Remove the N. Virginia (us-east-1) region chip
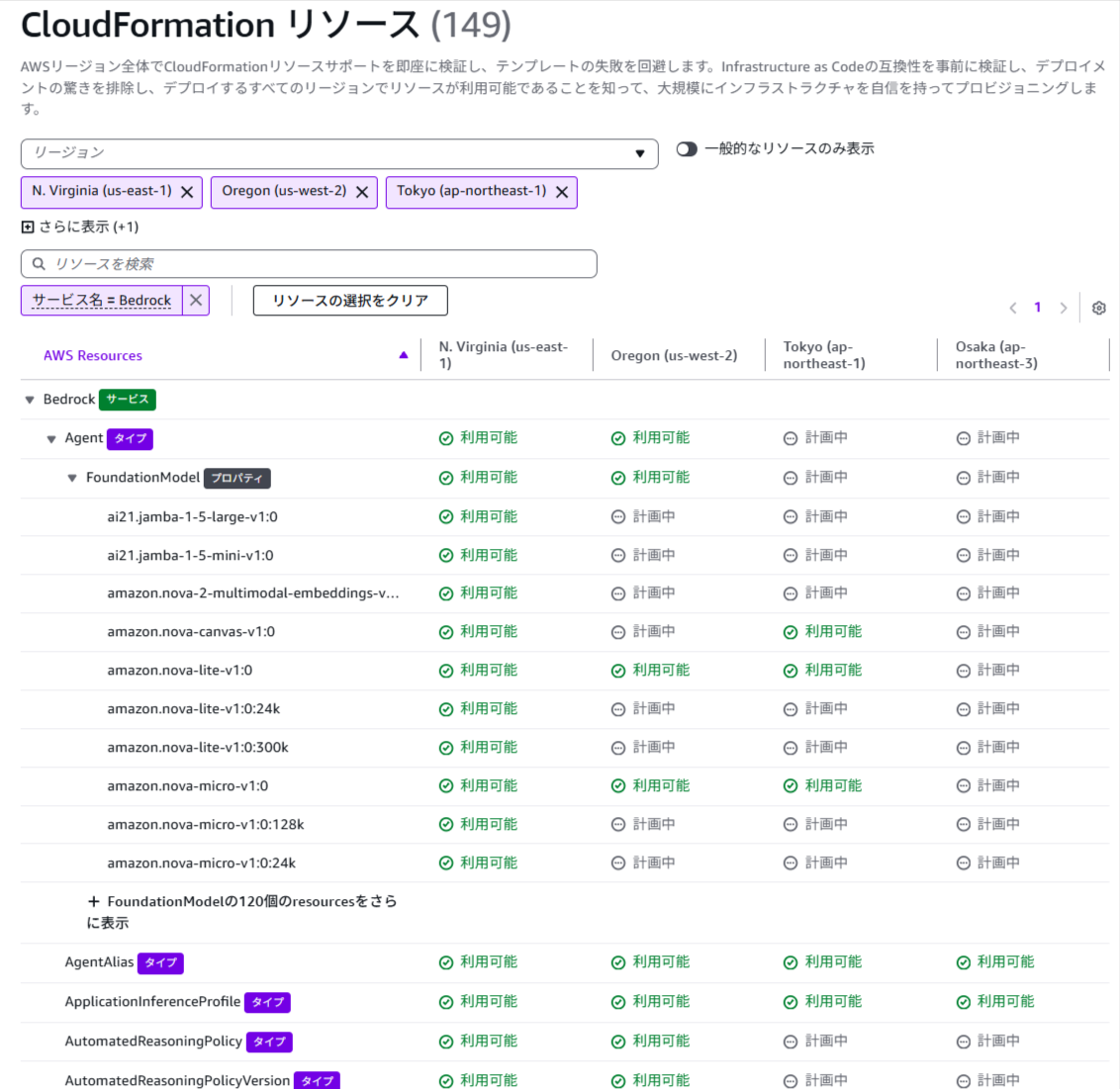This screenshot has height=1089, width=1120. click(x=187, y=192)
